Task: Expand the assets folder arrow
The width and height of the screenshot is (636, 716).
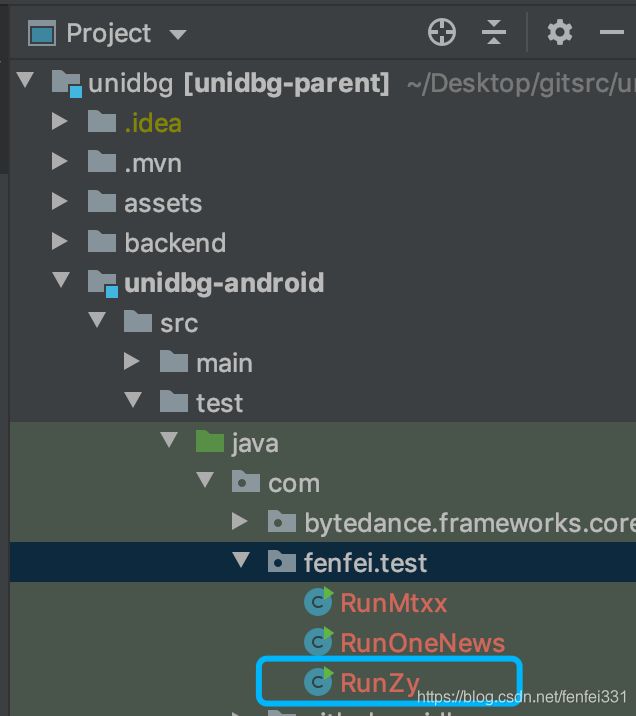Action: [x=60, y=201]
